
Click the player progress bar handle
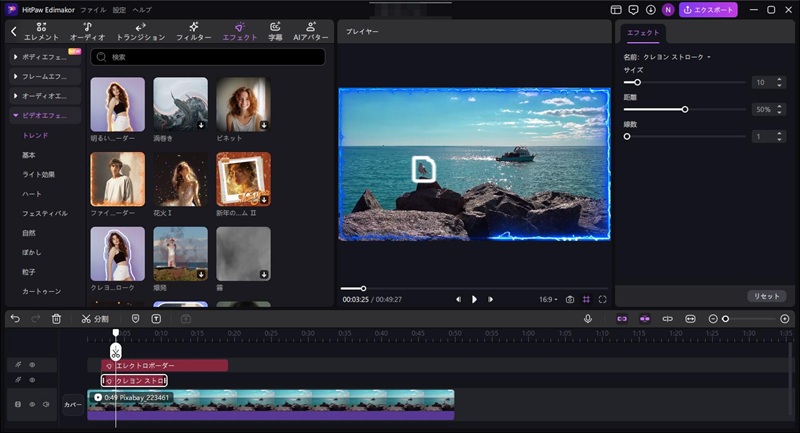pyautogui.click(x=363, y=289)
